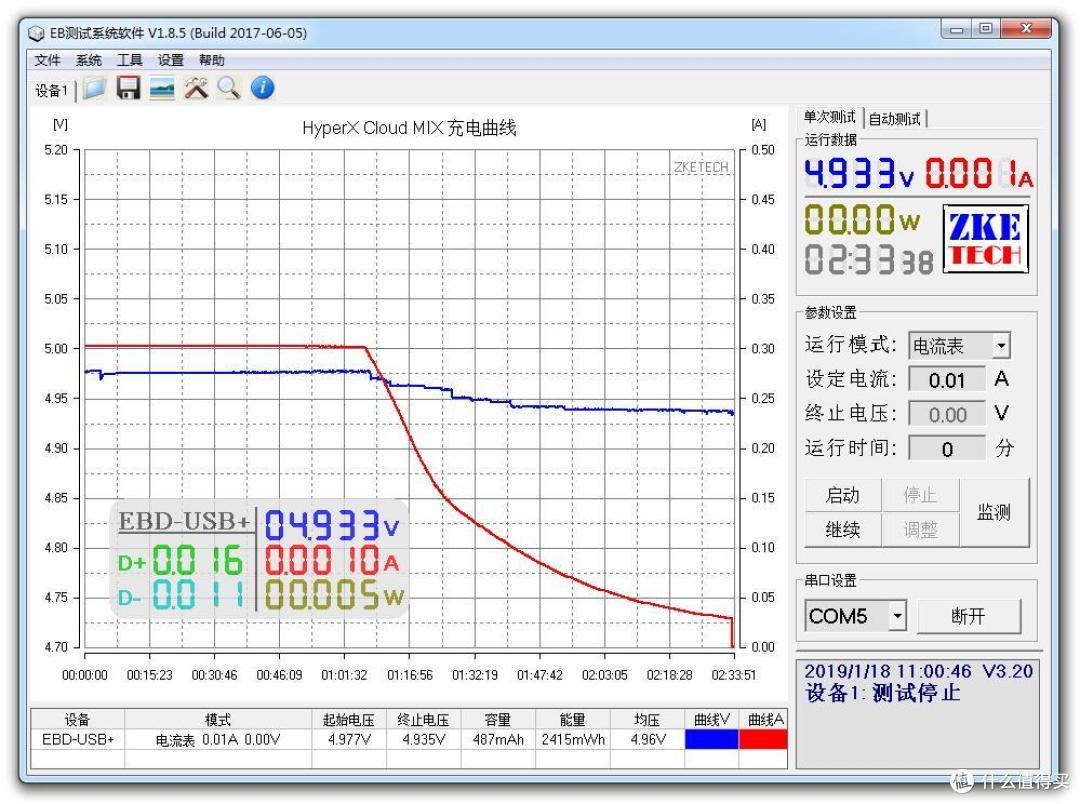
Task: Click the magnifying glass zoom icon
Action: 229,88
